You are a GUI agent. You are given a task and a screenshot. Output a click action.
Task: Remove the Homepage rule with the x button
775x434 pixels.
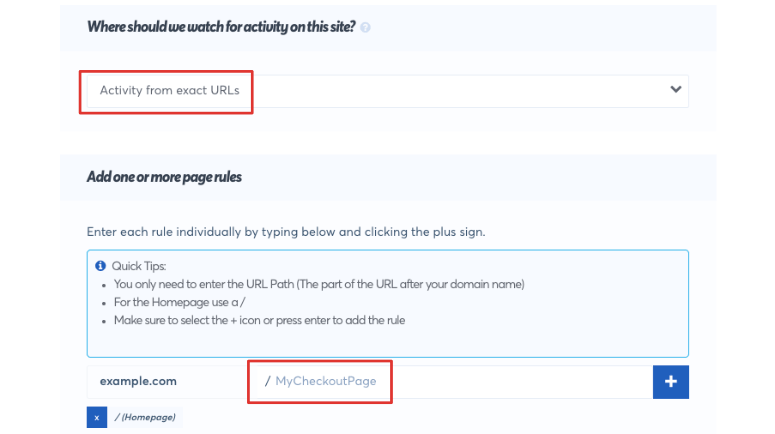(x=97, y=417)
